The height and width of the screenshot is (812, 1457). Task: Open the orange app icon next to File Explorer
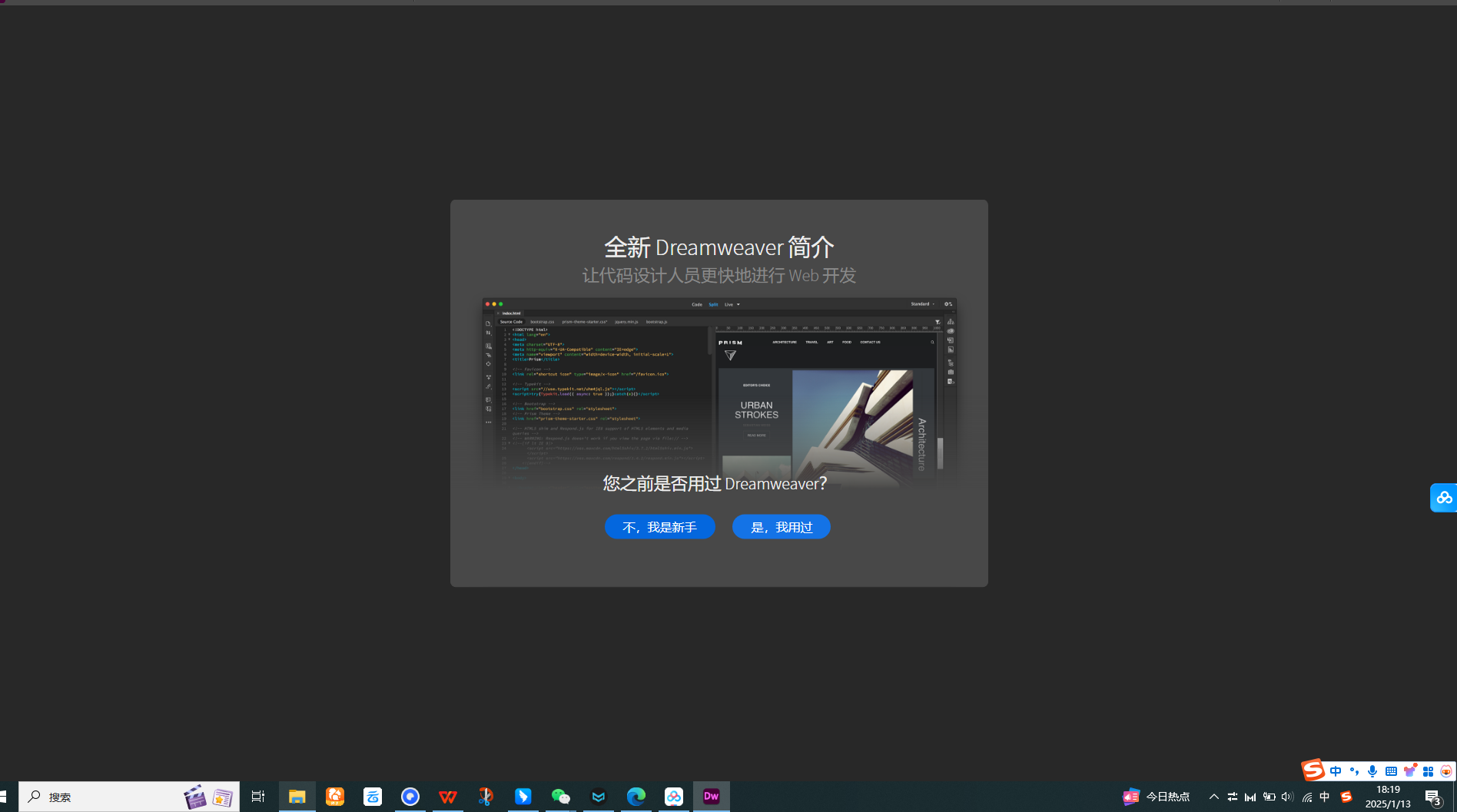point(335,797)
